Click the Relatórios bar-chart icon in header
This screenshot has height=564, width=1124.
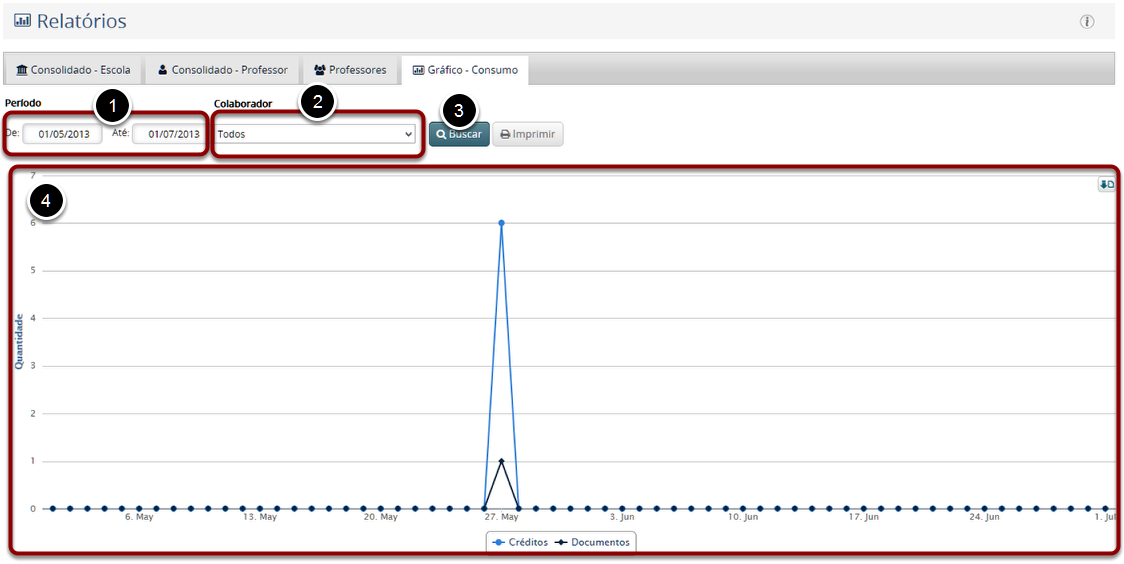22,21
